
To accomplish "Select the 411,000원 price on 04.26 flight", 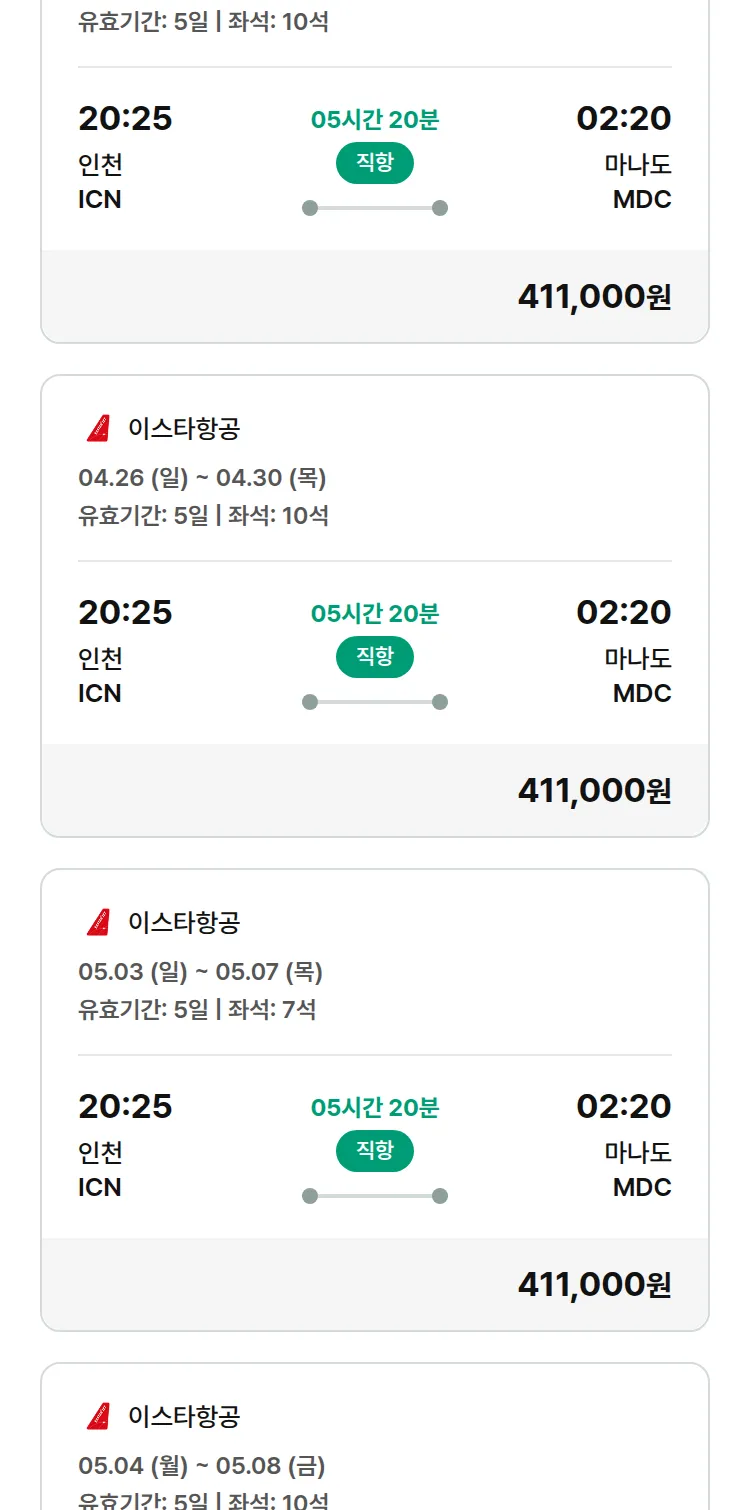I will (x=594, y=791).
